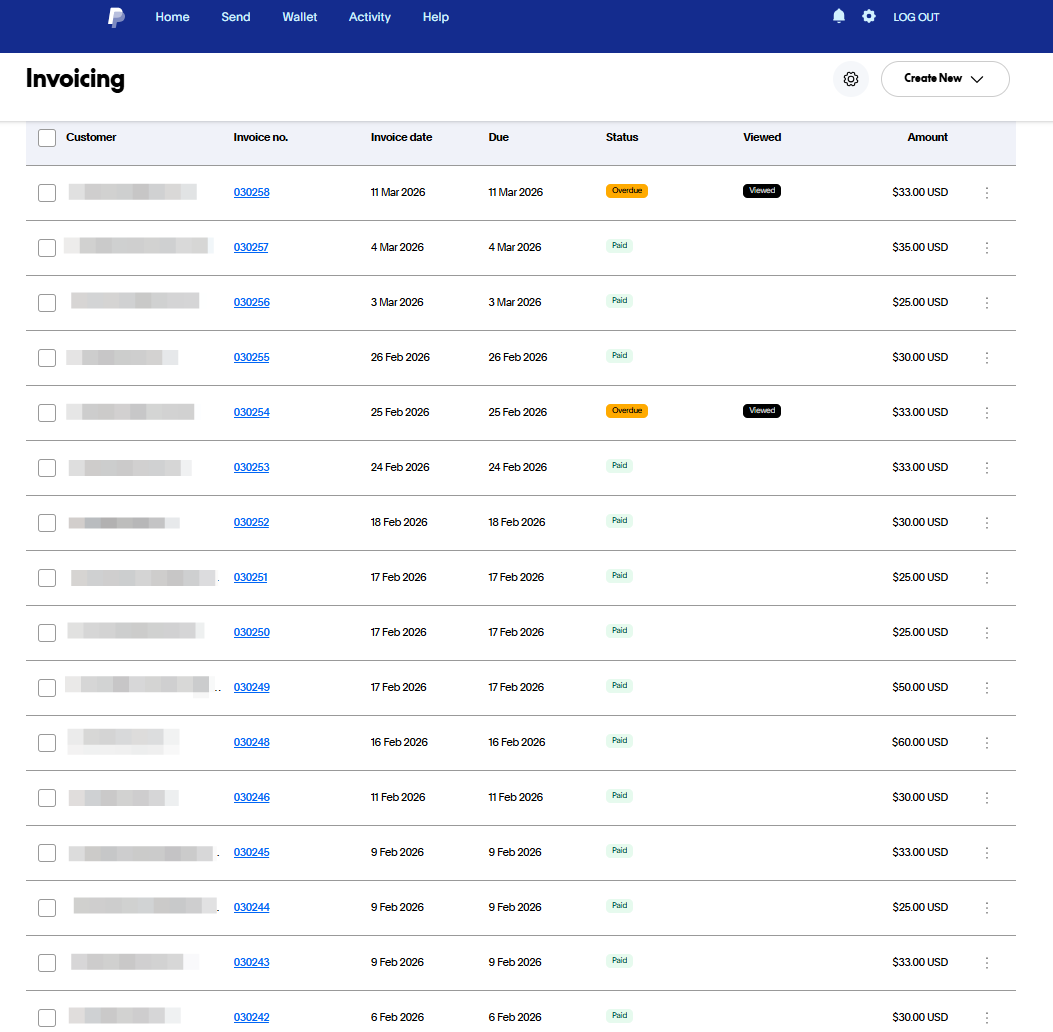Check the row checkbox for invoice 030252

[47, 523]
